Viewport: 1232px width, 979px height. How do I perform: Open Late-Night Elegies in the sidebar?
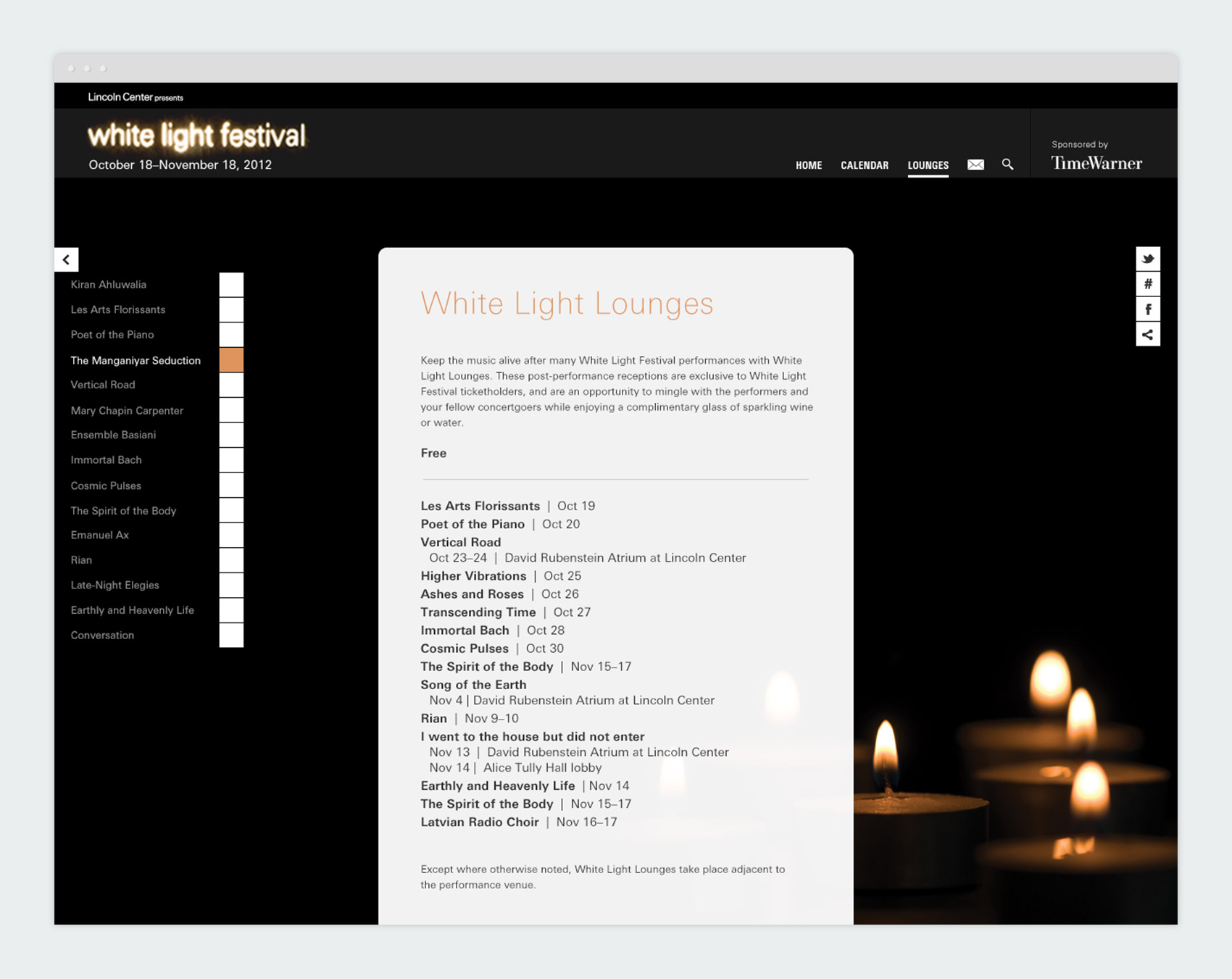coord(115,585)
